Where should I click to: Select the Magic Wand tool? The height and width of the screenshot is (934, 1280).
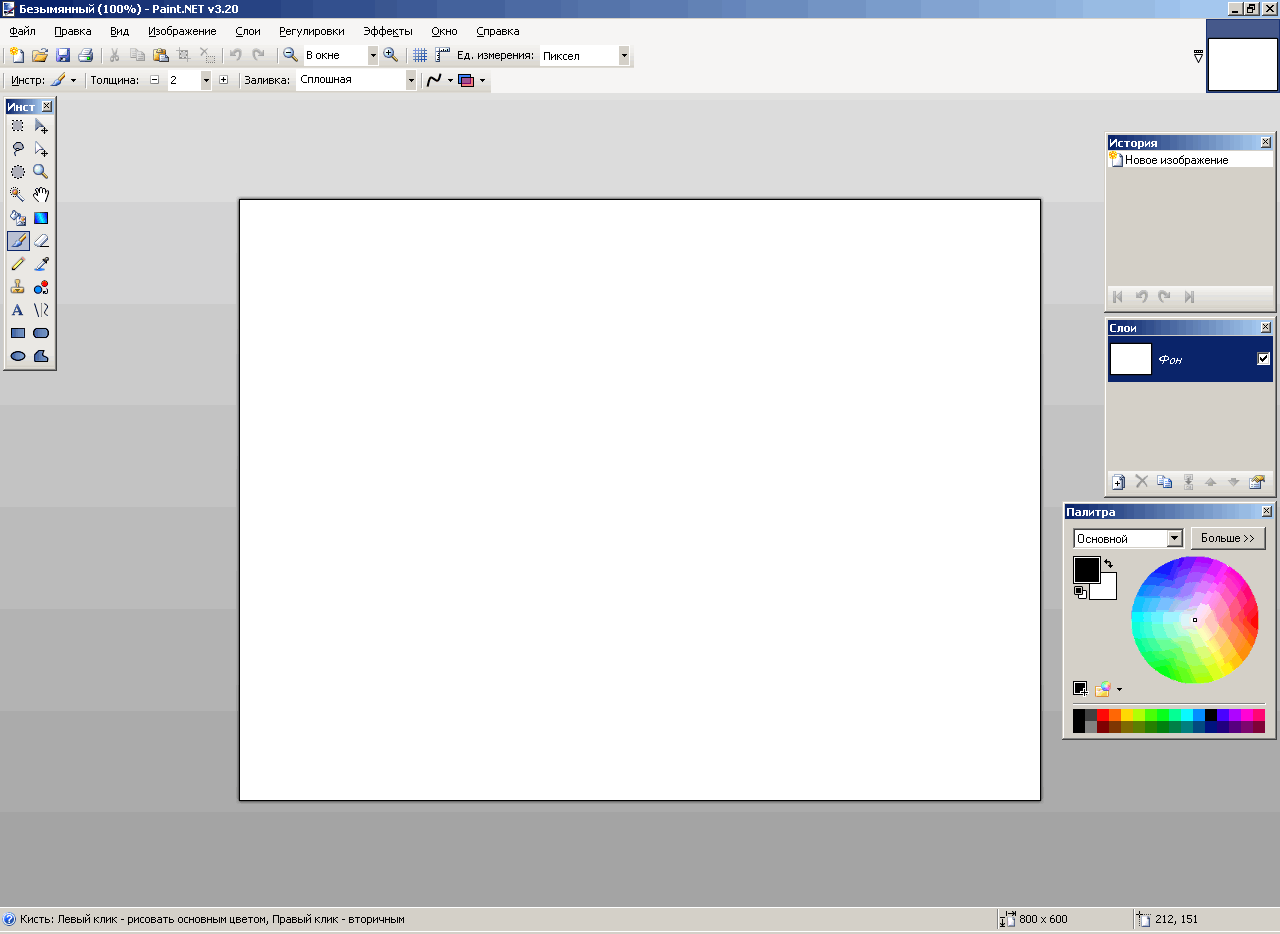18,195
